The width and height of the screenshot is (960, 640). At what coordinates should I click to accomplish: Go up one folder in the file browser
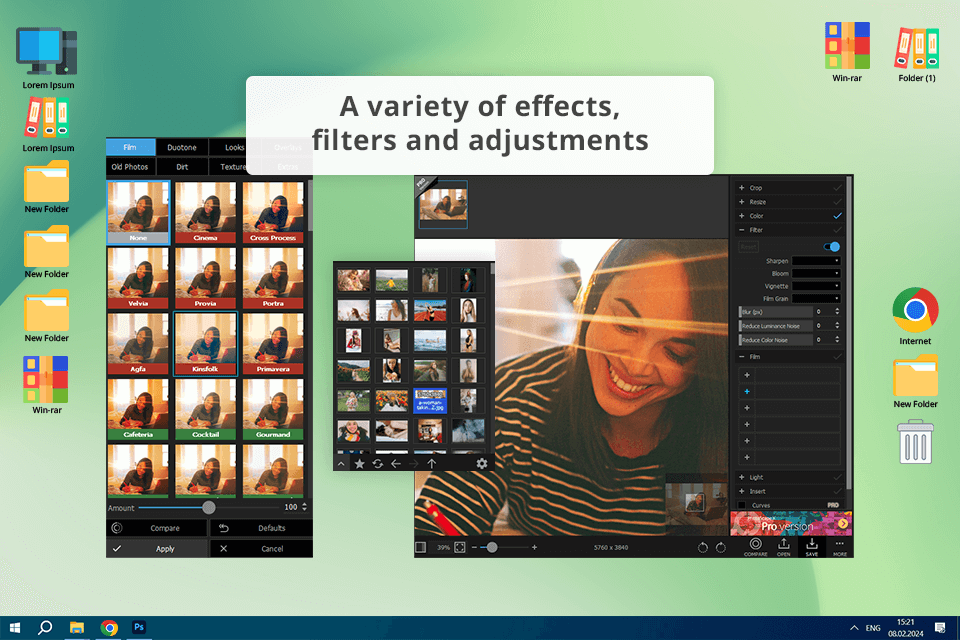pos(432,464)
